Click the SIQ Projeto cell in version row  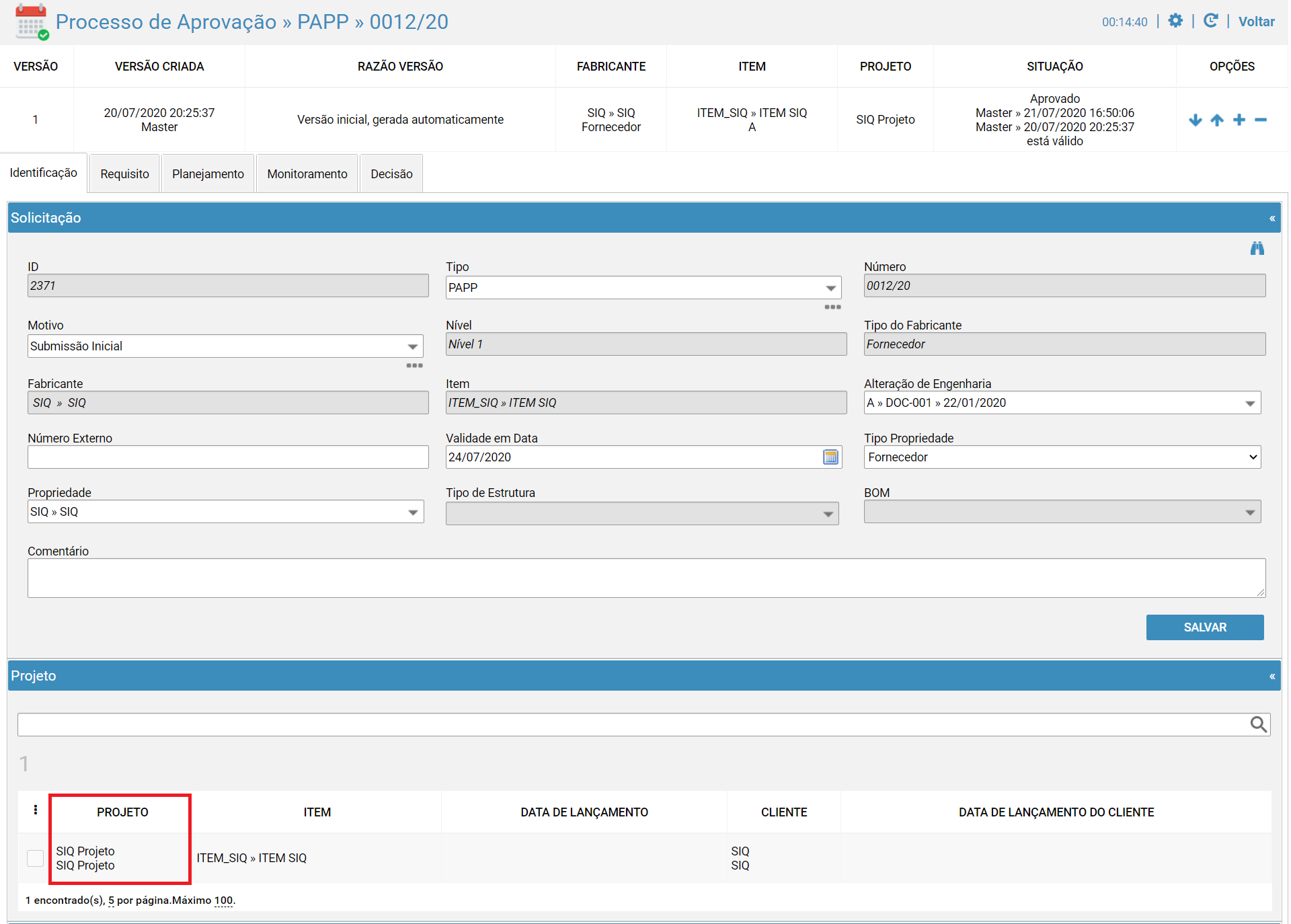[885, 120]
